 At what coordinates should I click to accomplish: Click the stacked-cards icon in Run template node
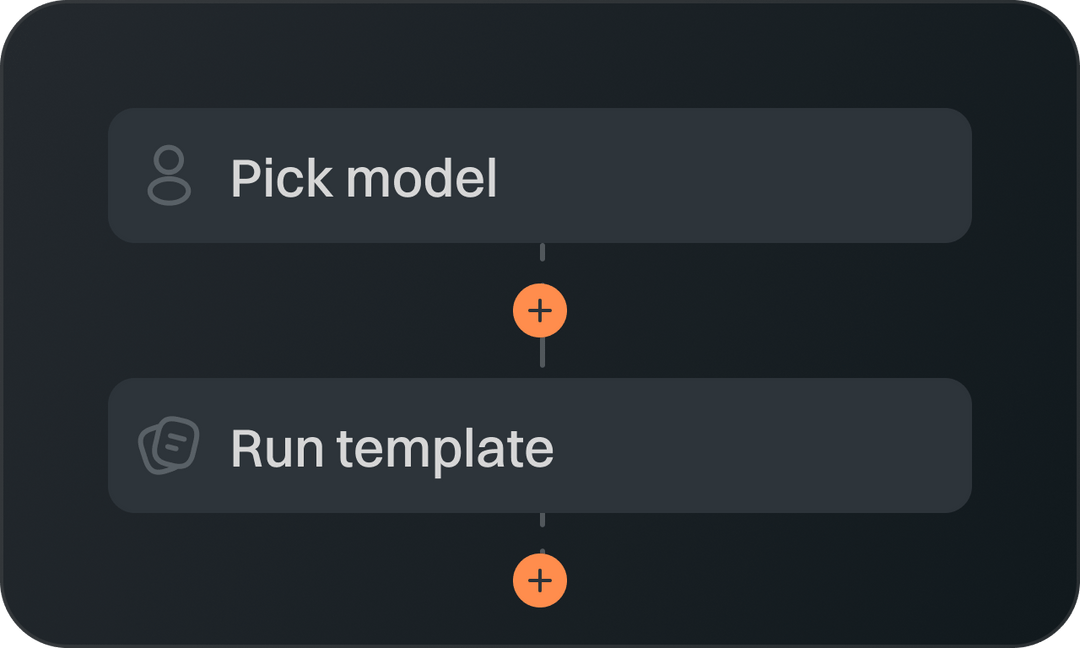(170, 446)
